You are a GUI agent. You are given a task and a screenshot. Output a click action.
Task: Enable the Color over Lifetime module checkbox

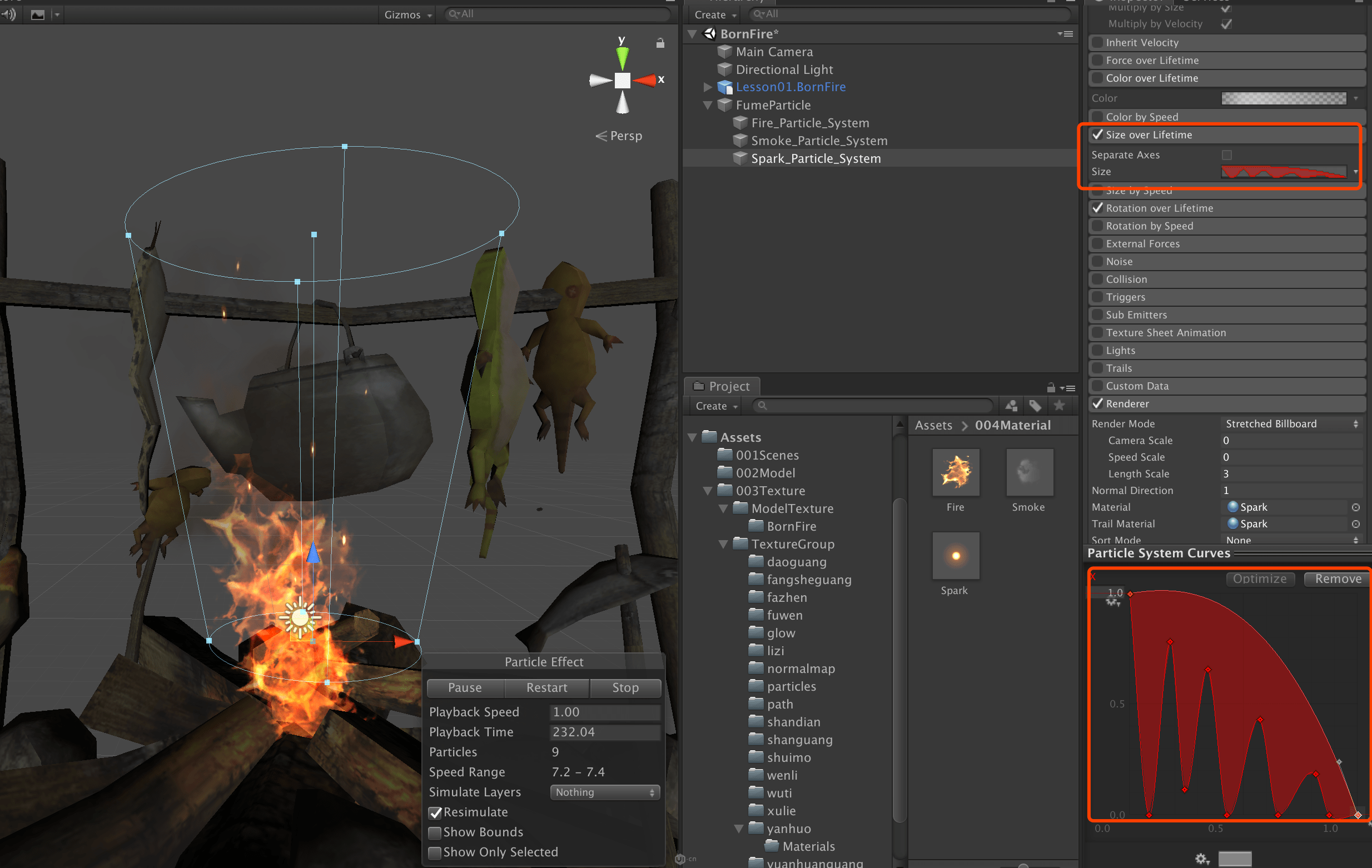pos(1097,78)
